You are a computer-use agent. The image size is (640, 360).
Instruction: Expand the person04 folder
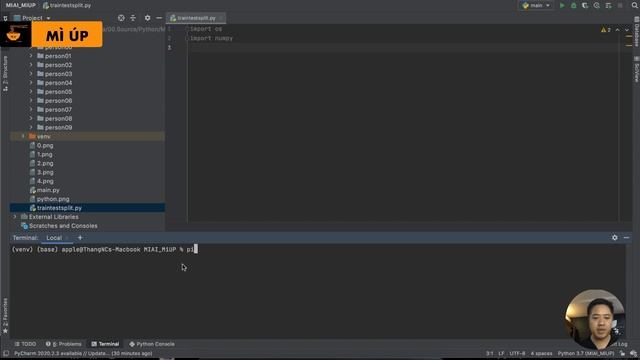pos(31,83)
